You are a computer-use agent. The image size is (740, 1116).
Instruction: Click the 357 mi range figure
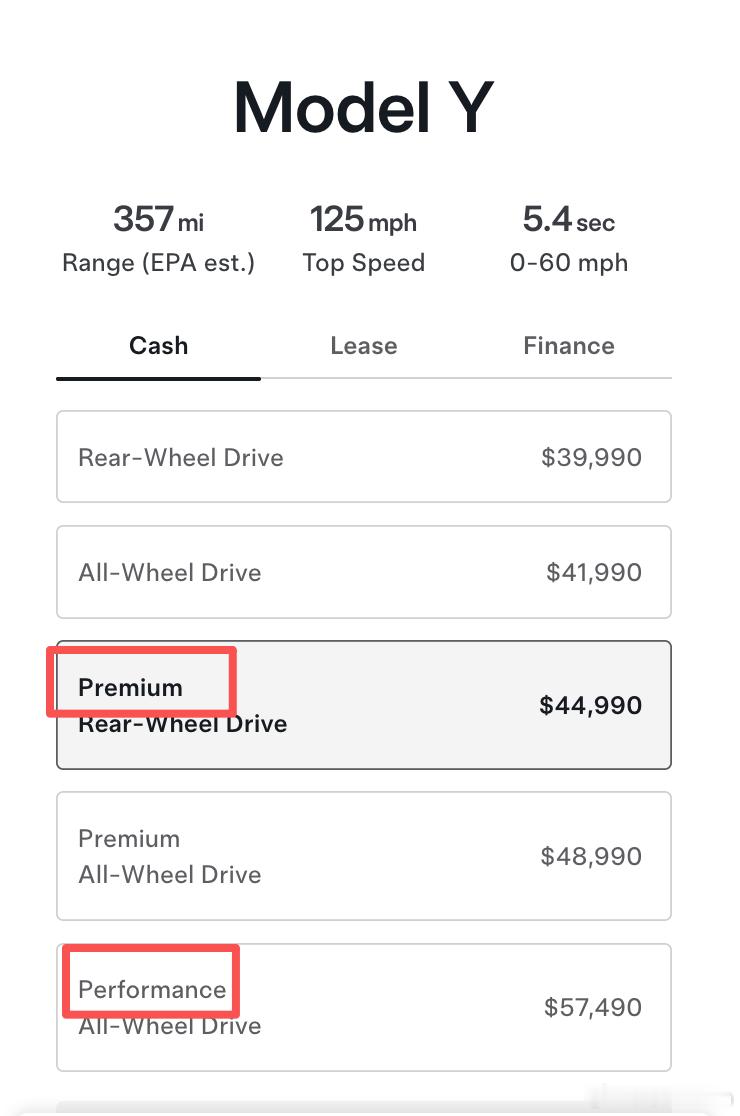[158, 219]
